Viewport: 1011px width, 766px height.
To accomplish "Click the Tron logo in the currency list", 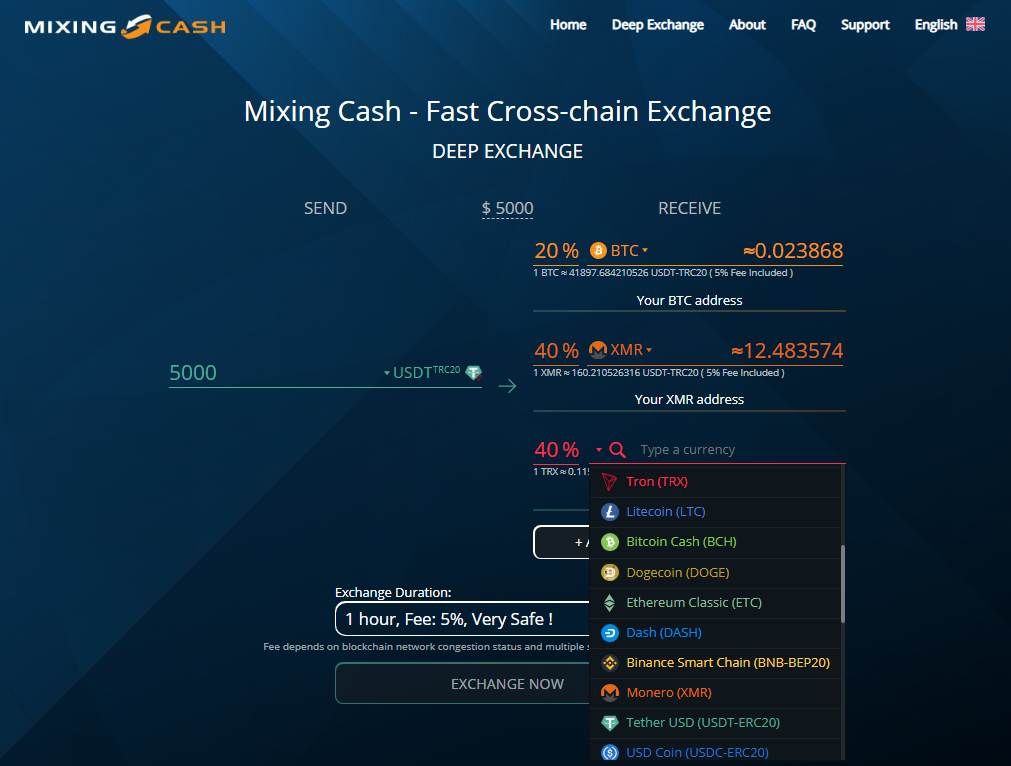I will pyautogui.click(x=609, y=482).
